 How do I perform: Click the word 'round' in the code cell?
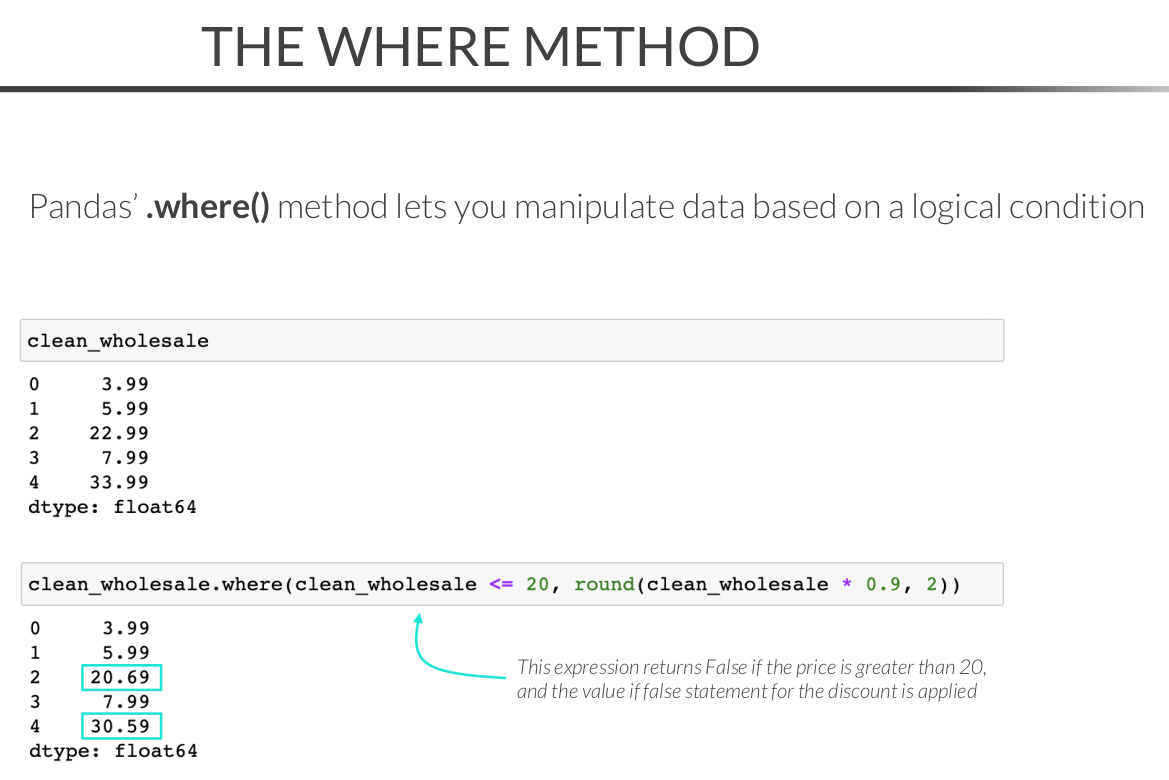[x=604, y=584]
